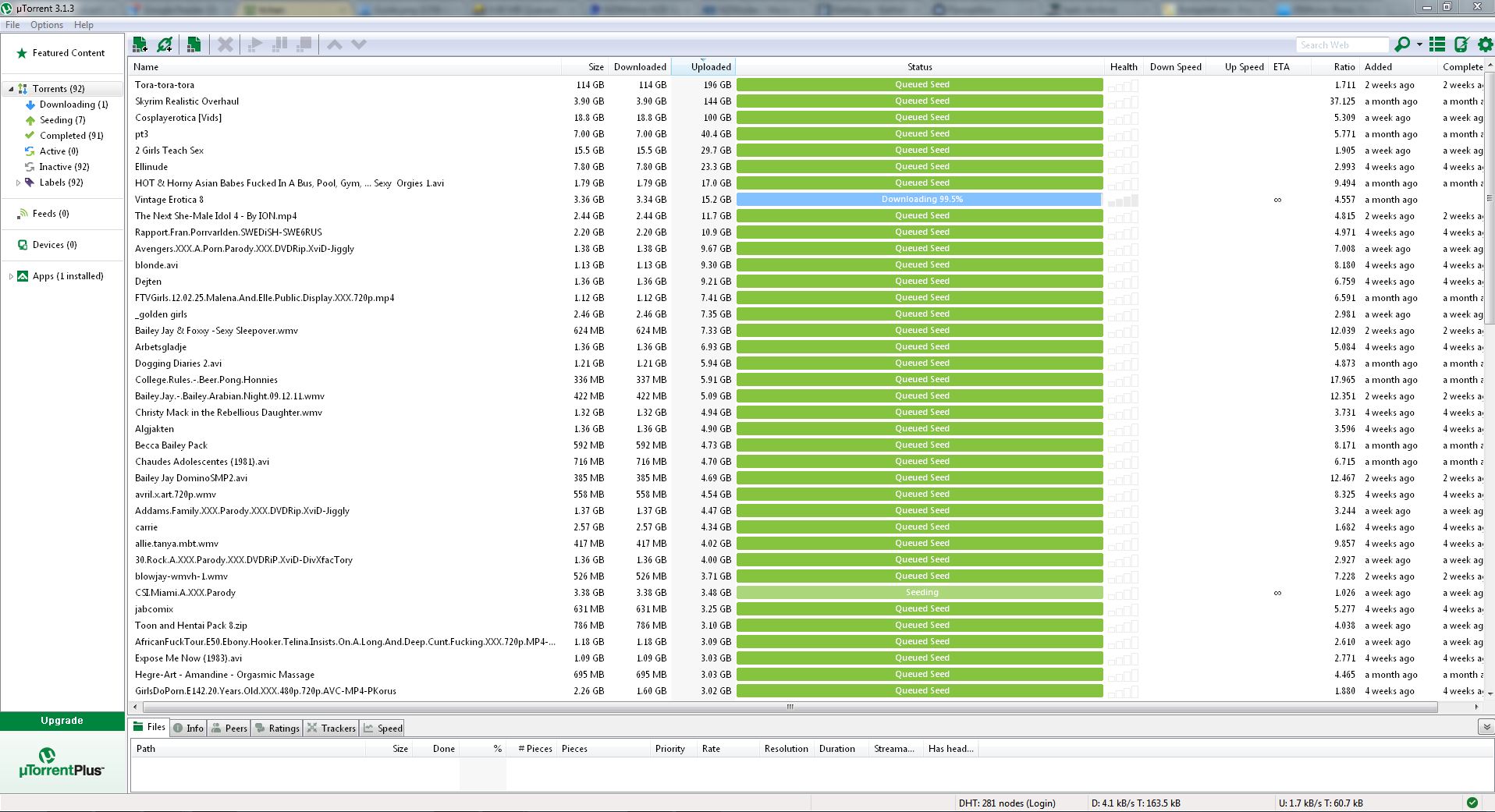This screenshot has width=1495, height=812.
Task: Click the Featured Content star icon
Action: coord(22,53)
